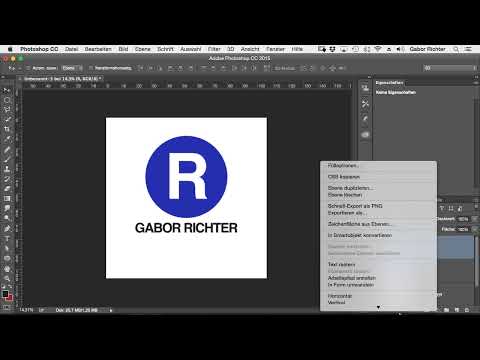Select the Eraser tool
Viewport: 480px width, 360px height.
7,189
